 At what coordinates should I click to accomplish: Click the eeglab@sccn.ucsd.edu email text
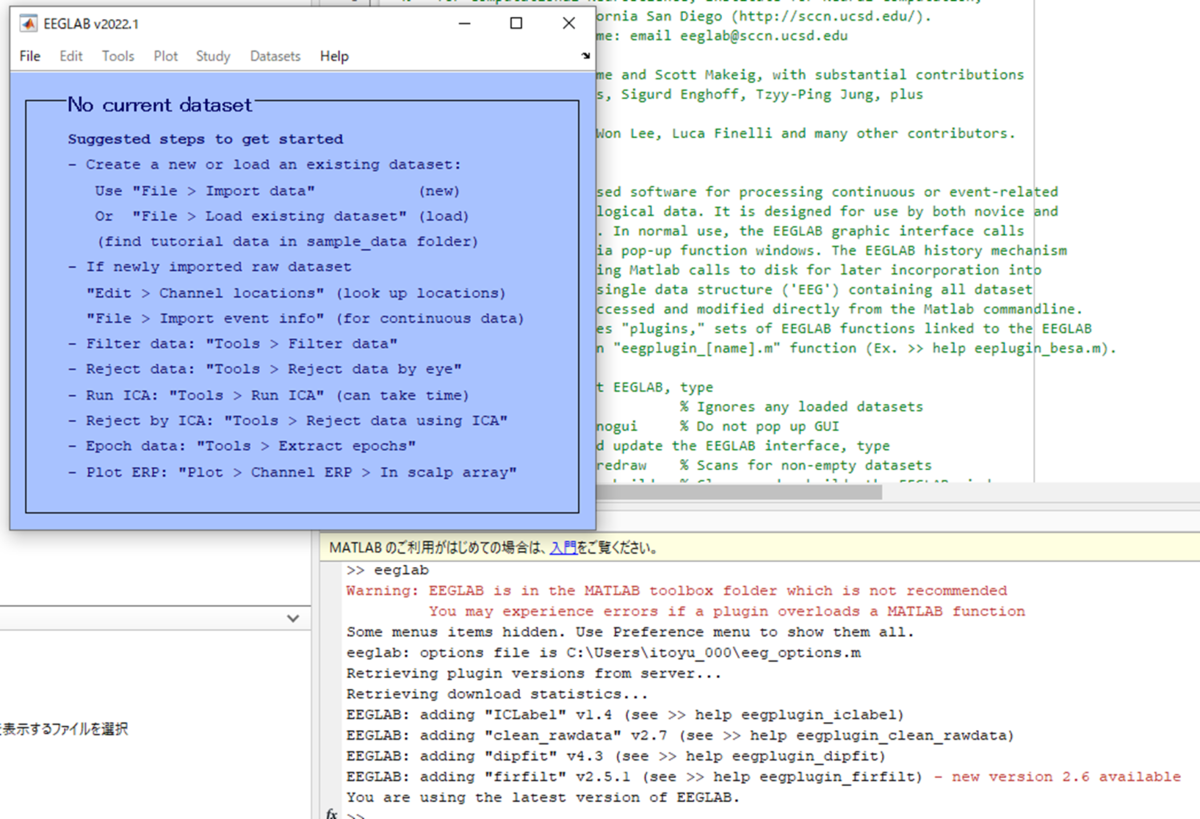coord(762,35)
